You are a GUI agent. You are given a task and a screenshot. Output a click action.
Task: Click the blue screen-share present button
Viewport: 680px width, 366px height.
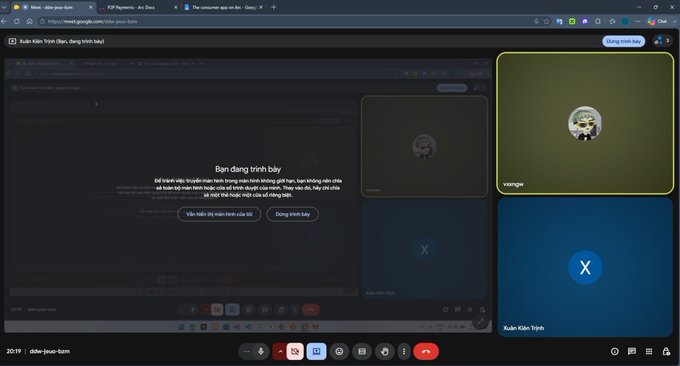tap(317, 351)
